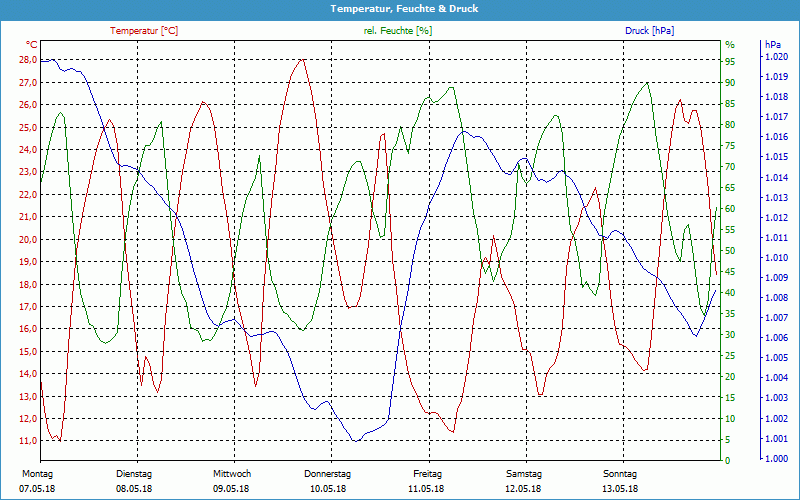
Task: Click the red '°C' axis unit label
Action: coord(32,44)
